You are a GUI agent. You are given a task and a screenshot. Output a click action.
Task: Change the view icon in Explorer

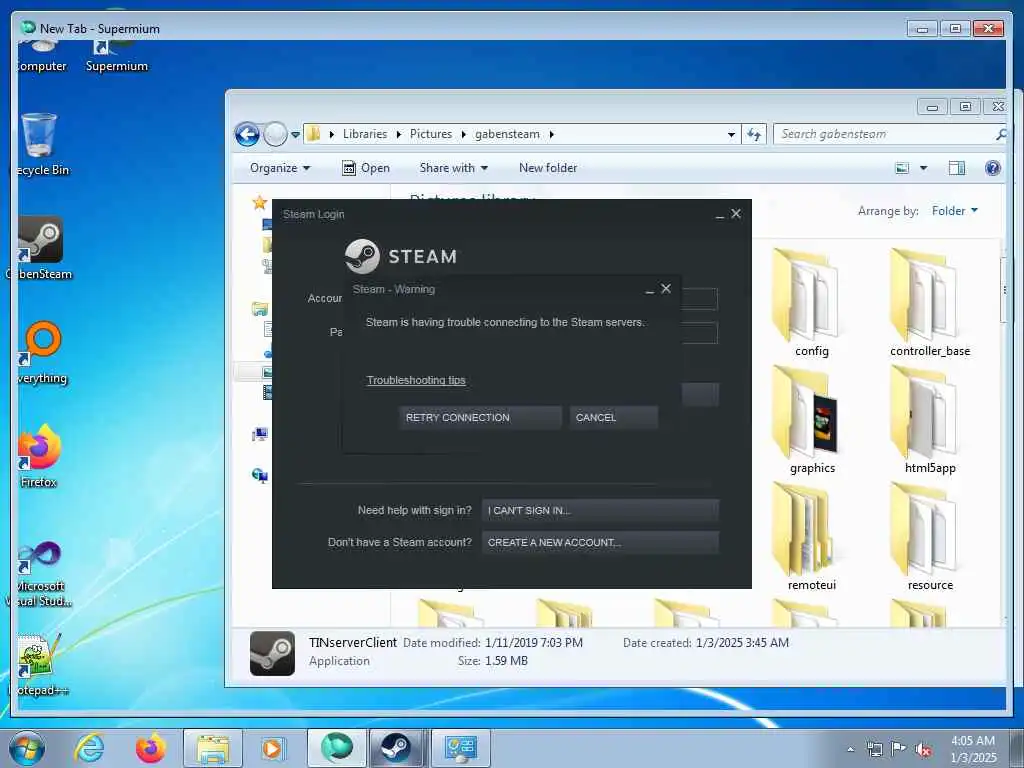pos(902,168)
